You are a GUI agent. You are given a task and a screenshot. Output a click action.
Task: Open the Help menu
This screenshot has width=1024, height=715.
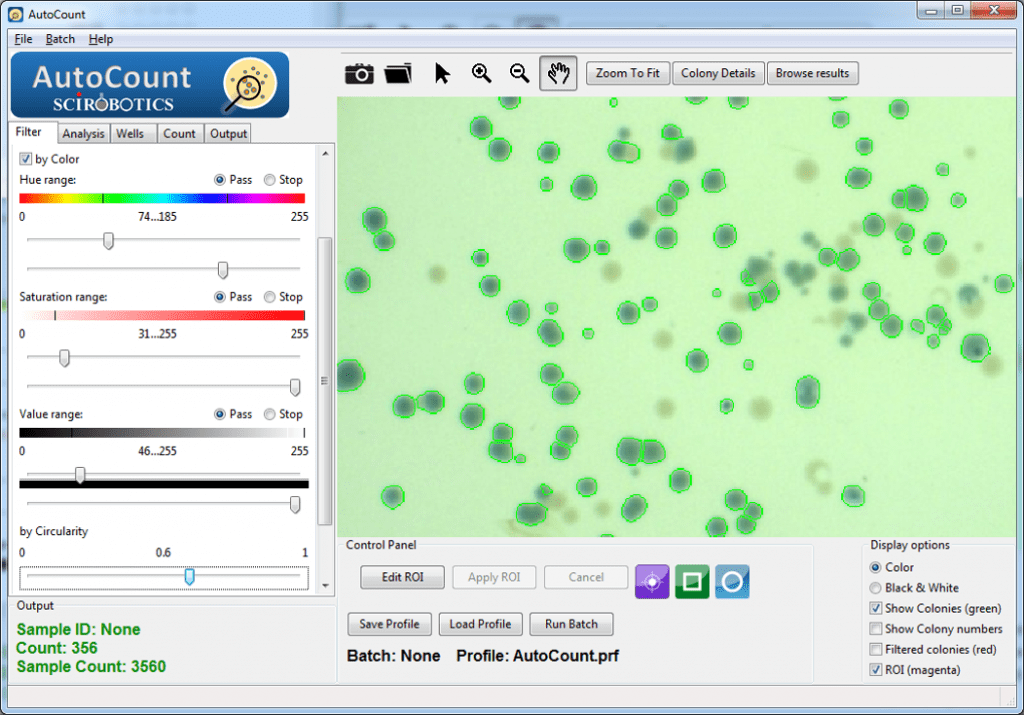point(100,39)
